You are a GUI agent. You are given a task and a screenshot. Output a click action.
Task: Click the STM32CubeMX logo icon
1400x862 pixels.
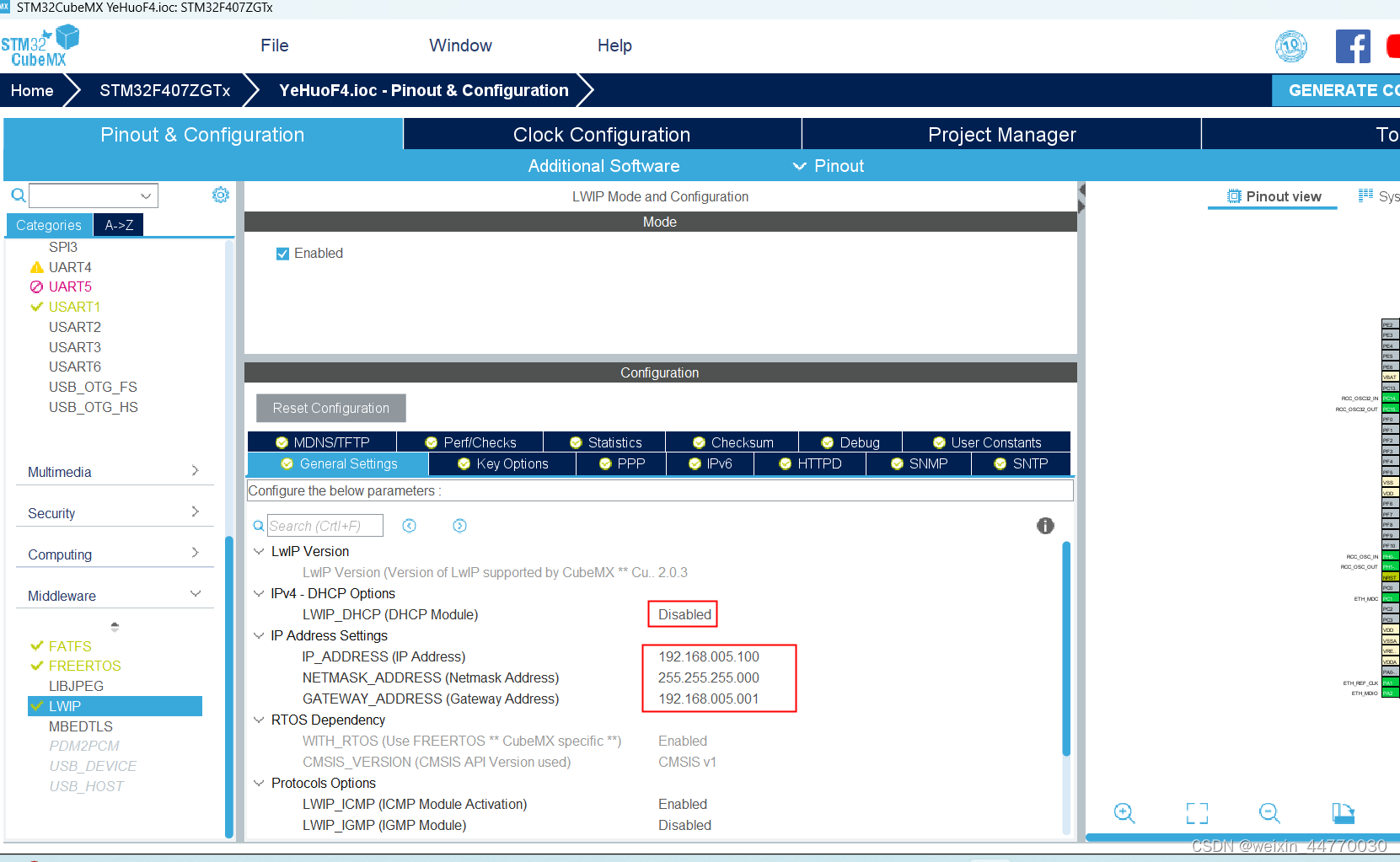point(40,46)
